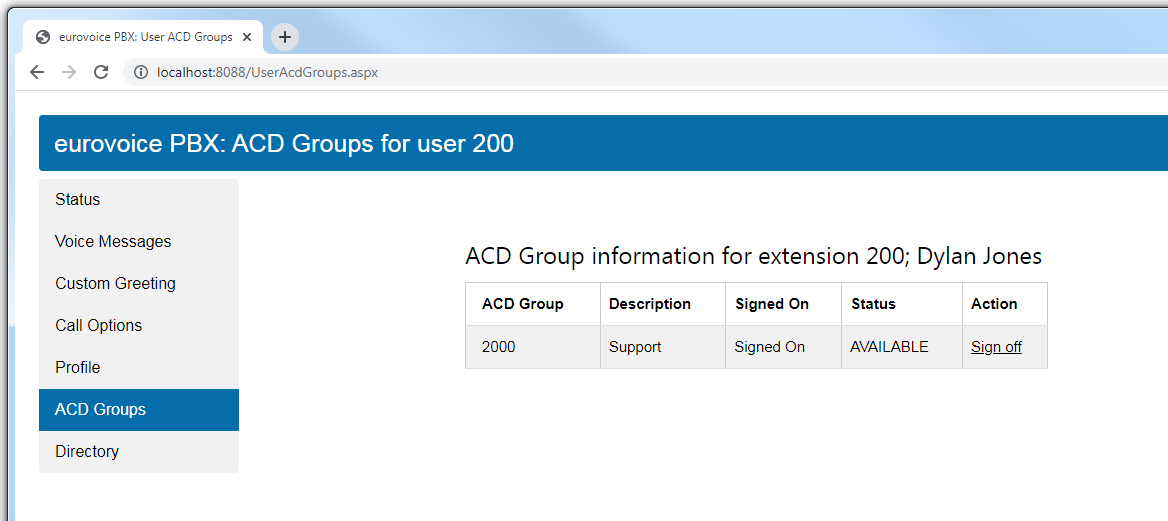Screen dimensions: 1168x521
Task: Close the eurovoice PBX tab
Action: [x=248, y=37]
